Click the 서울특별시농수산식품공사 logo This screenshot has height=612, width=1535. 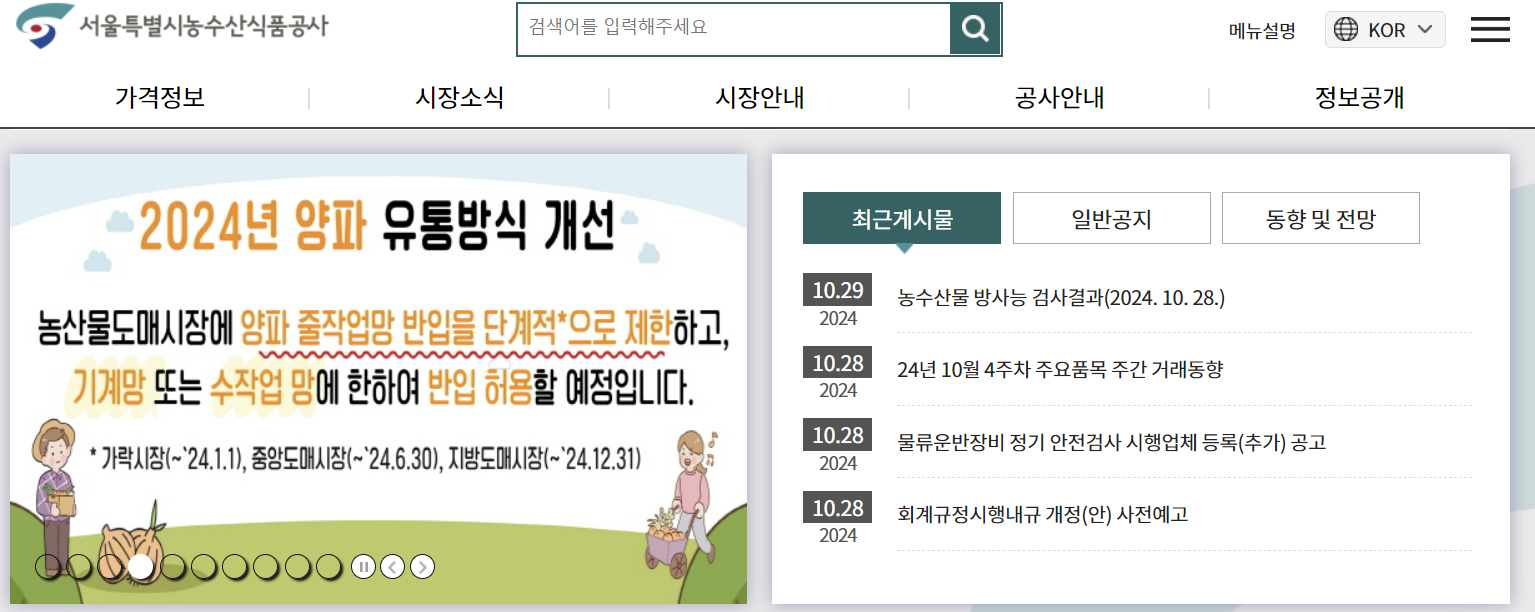tap(172, 26)
